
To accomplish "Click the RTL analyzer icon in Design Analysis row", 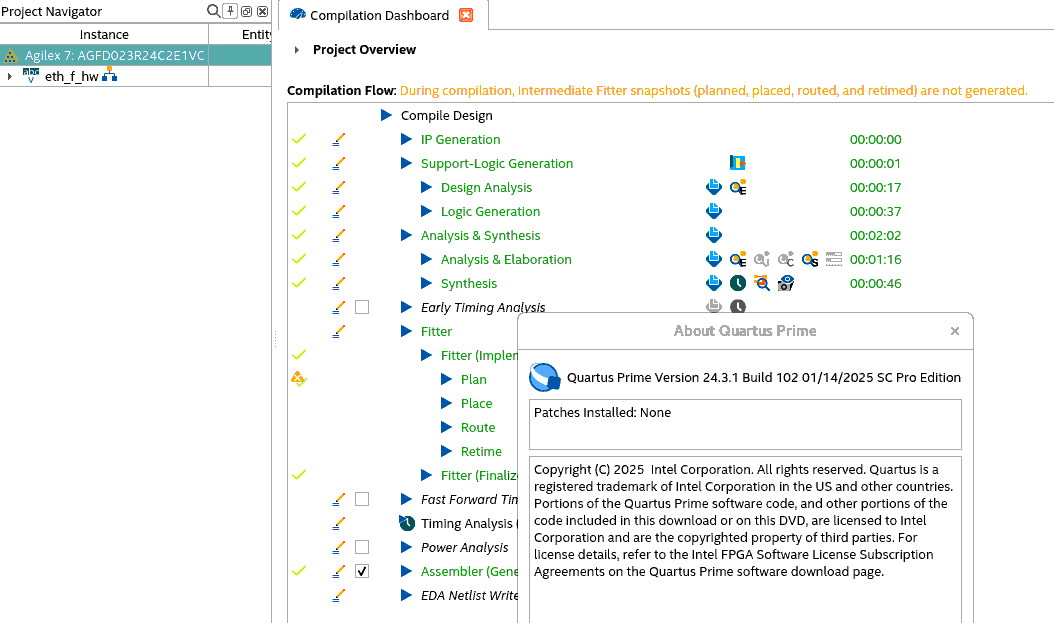I will pyautogui.click(x=738, y=188).
